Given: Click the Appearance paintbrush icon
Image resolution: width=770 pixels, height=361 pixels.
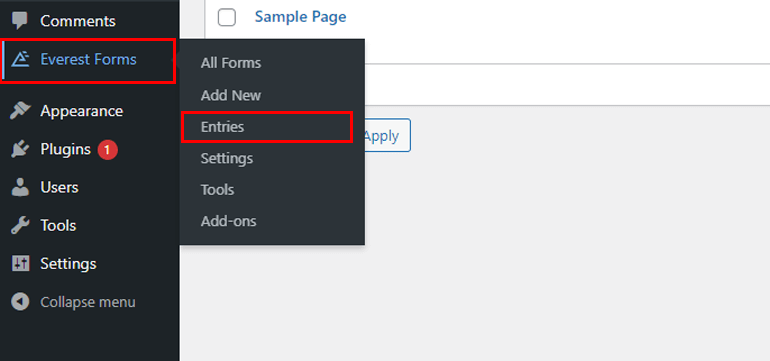Looking at the screenshot, I should point(20,111).
